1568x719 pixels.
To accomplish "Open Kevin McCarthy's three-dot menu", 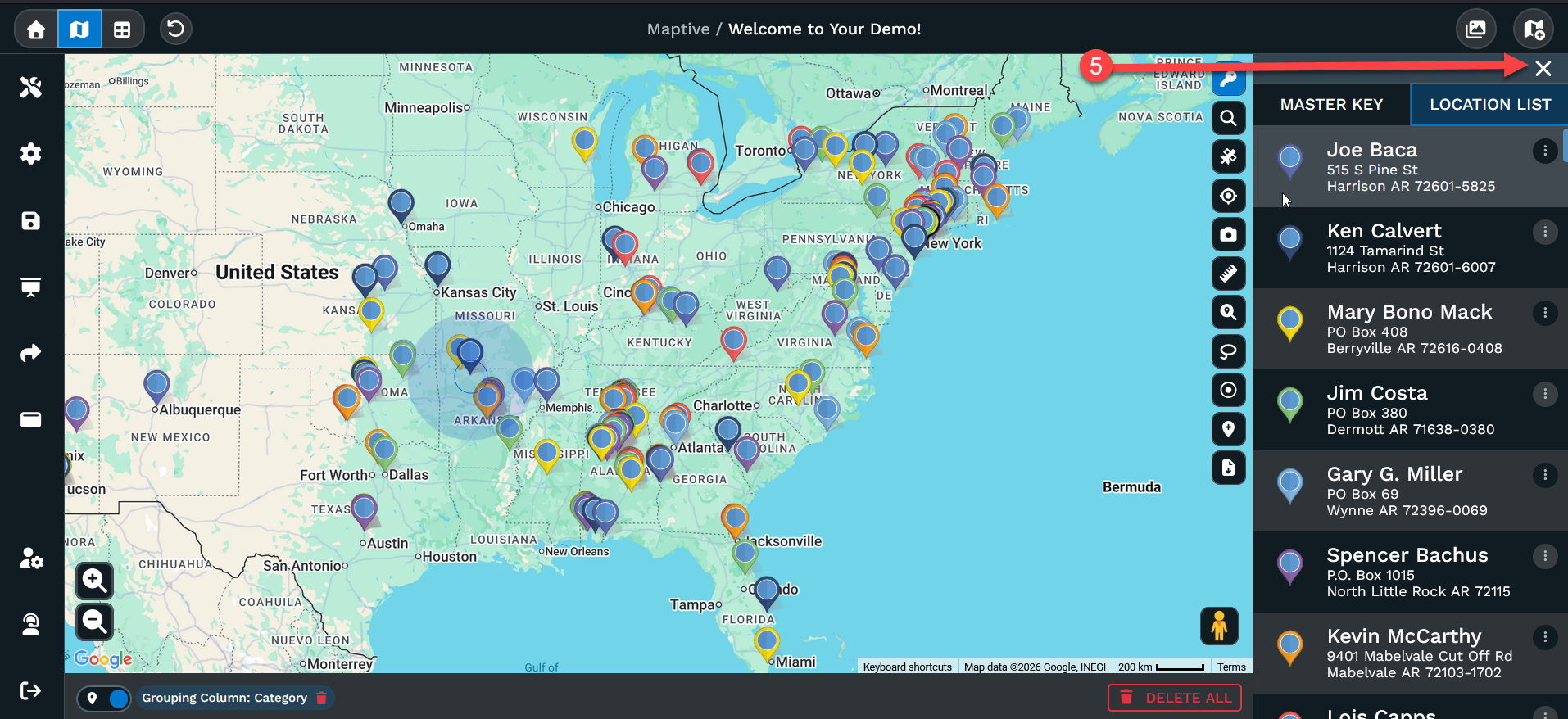I will coord(1544,637).
